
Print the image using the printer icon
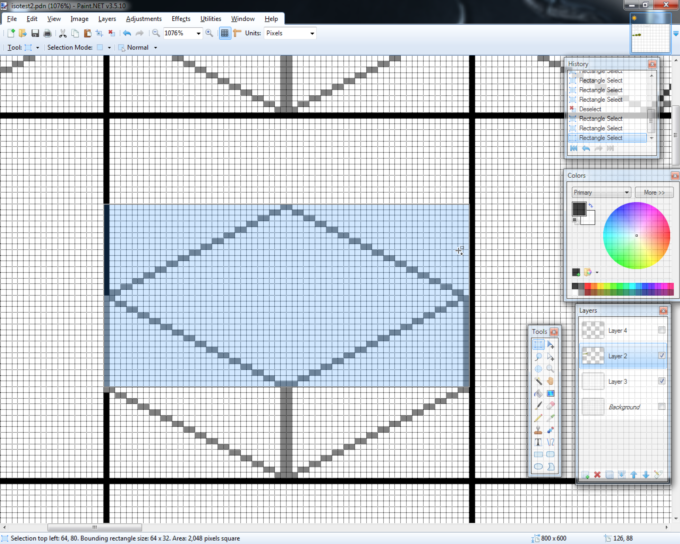pyautogui.click(x=47, y=33)
